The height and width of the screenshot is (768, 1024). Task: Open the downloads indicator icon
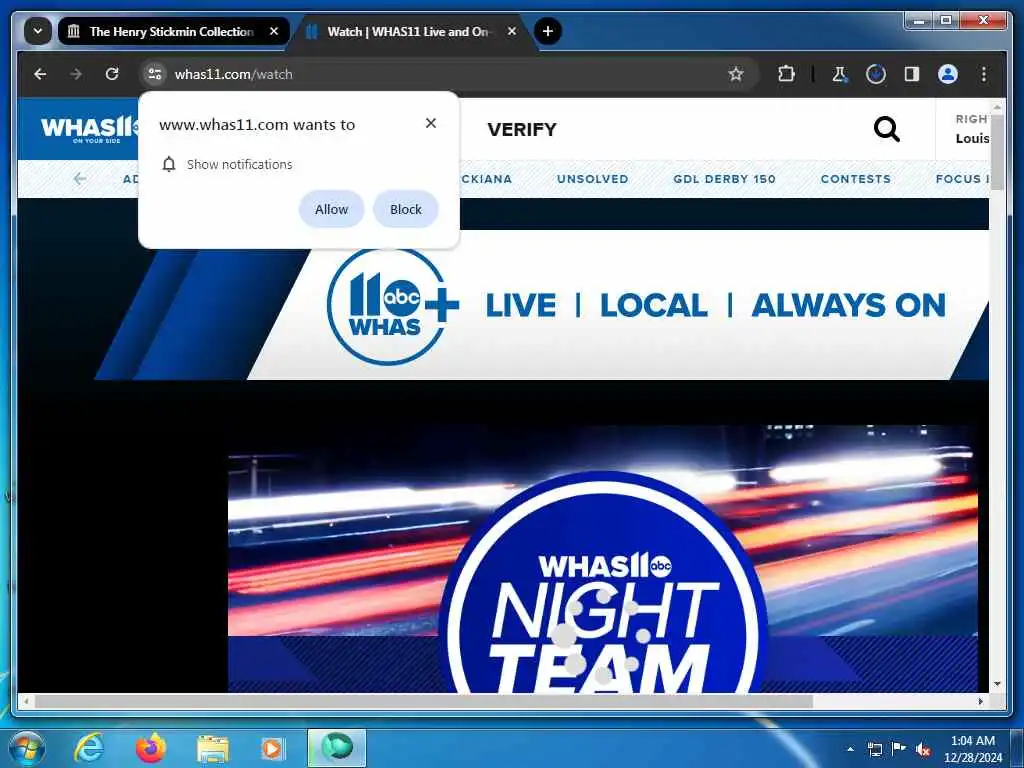click(876, 74)
